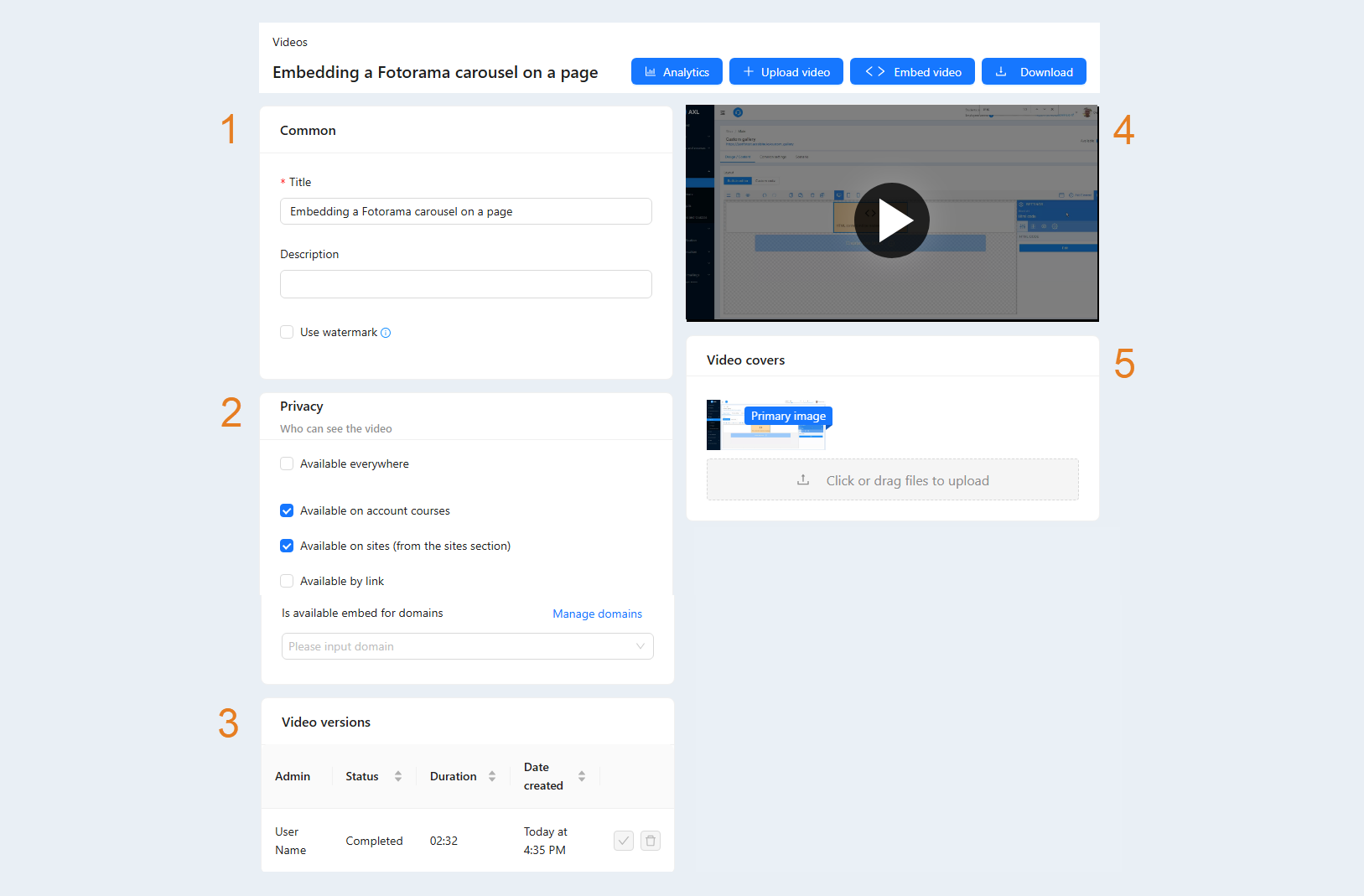The image size is (1364, 896).
Task: Delete the video version row
Action: 651,841
